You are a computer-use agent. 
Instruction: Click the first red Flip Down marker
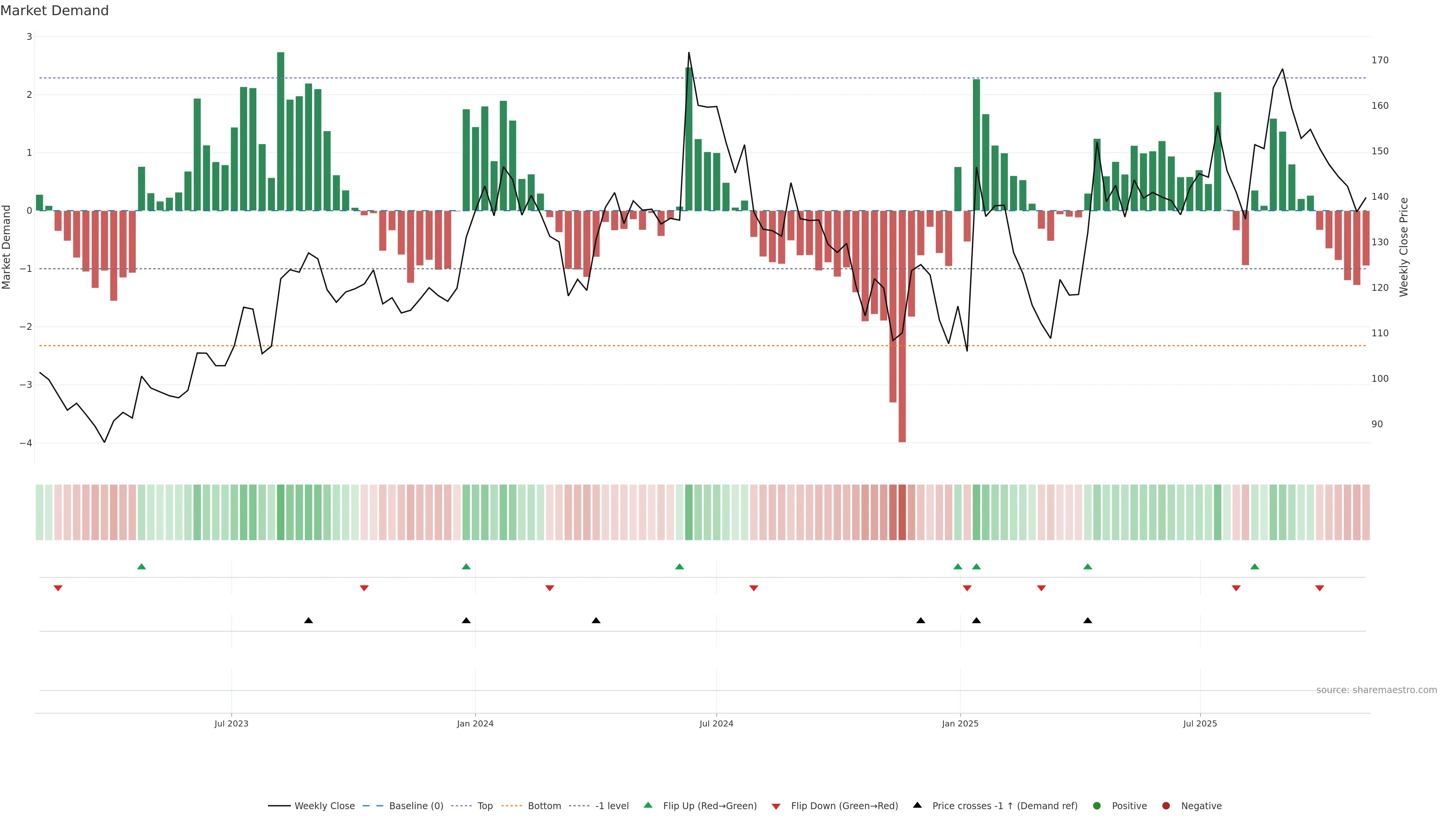[58, 588]
